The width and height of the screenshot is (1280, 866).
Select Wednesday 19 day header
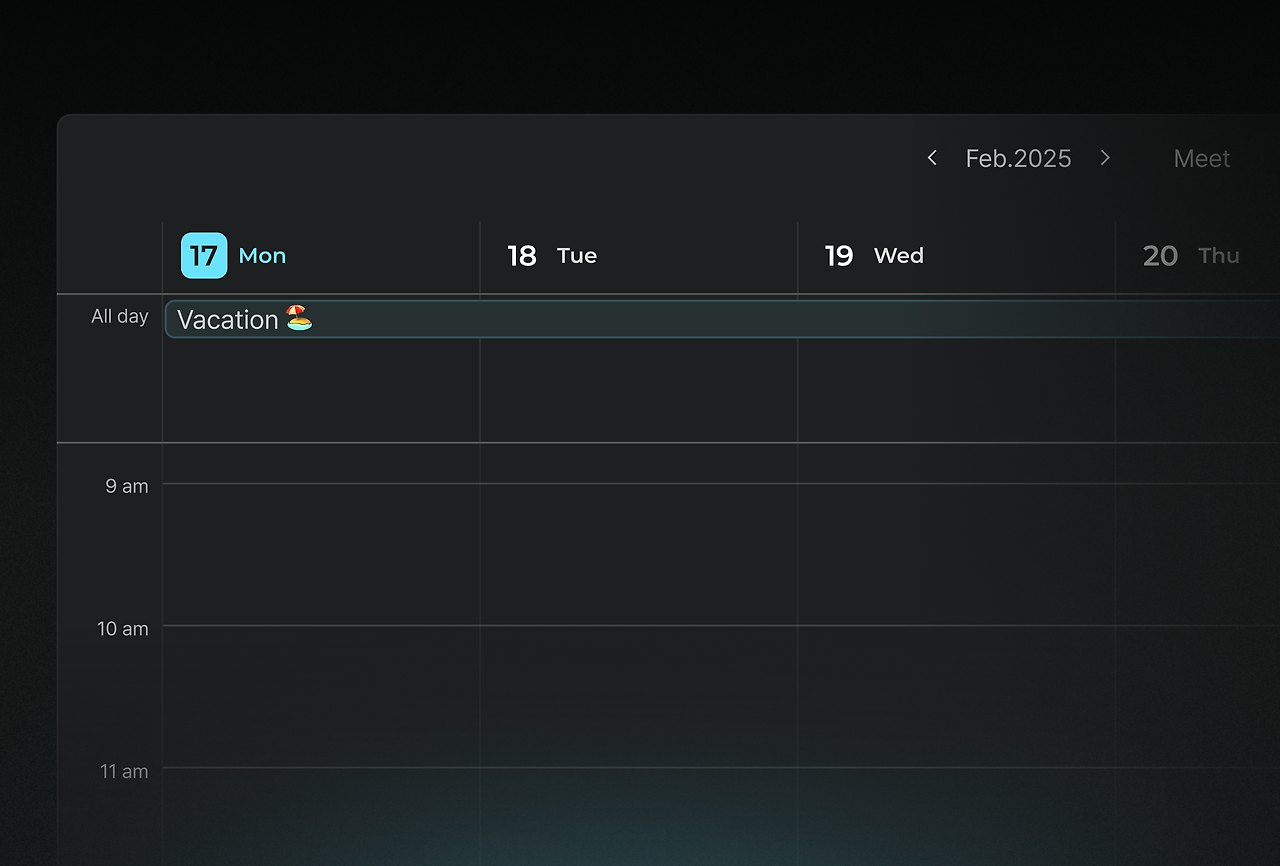pos(874,256)
